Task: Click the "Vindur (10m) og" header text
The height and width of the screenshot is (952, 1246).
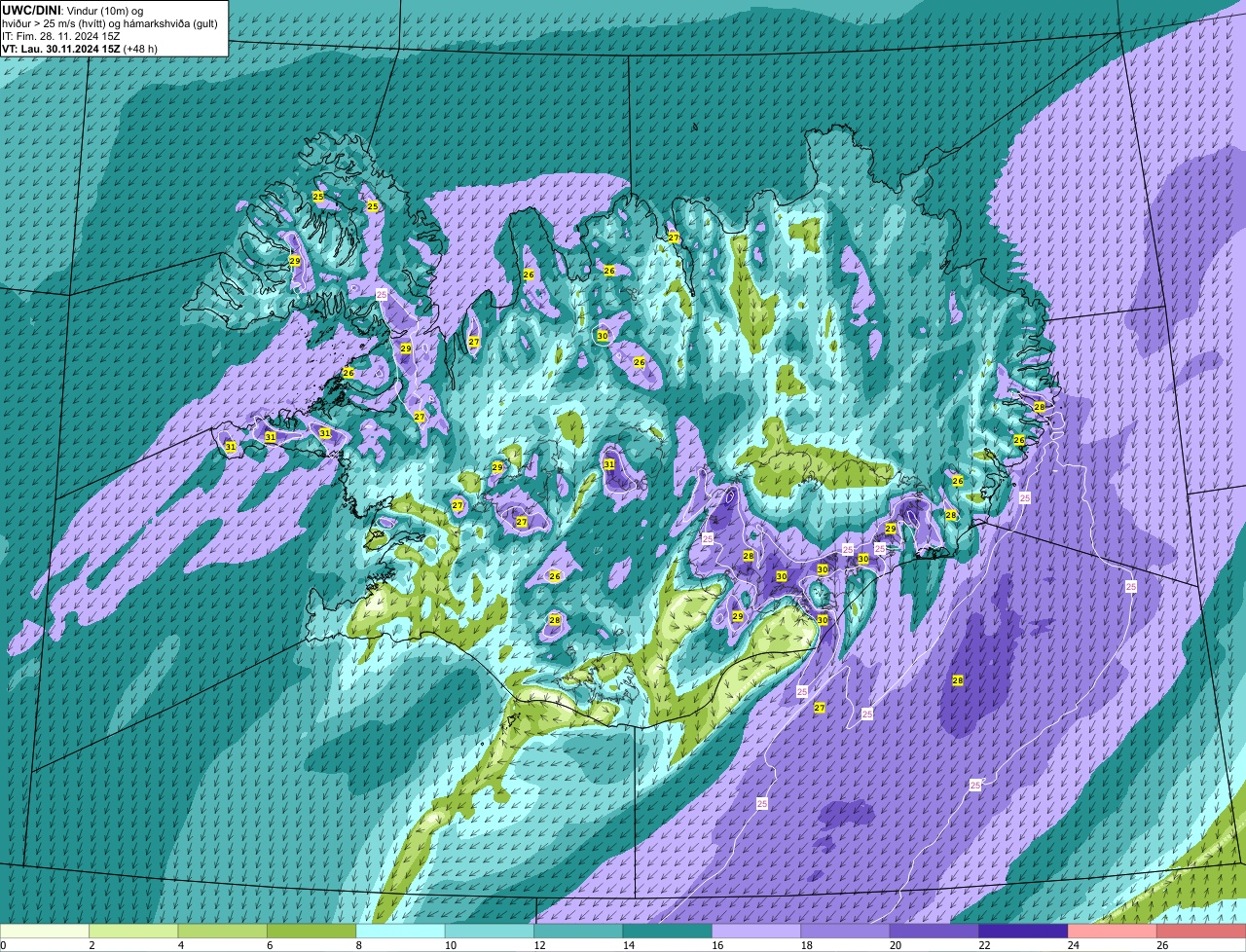Action: pos(104,10)
